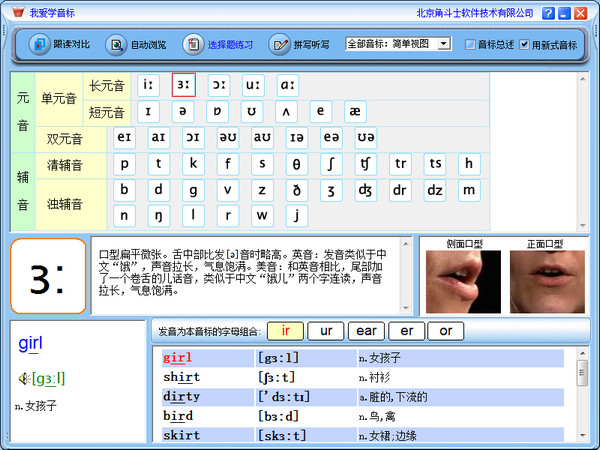Image resolution: width=600 pixels, height=450 pixels.
Task: Uncheck the 用新式音标 checkbox
Action: click(x=524, y=45)
